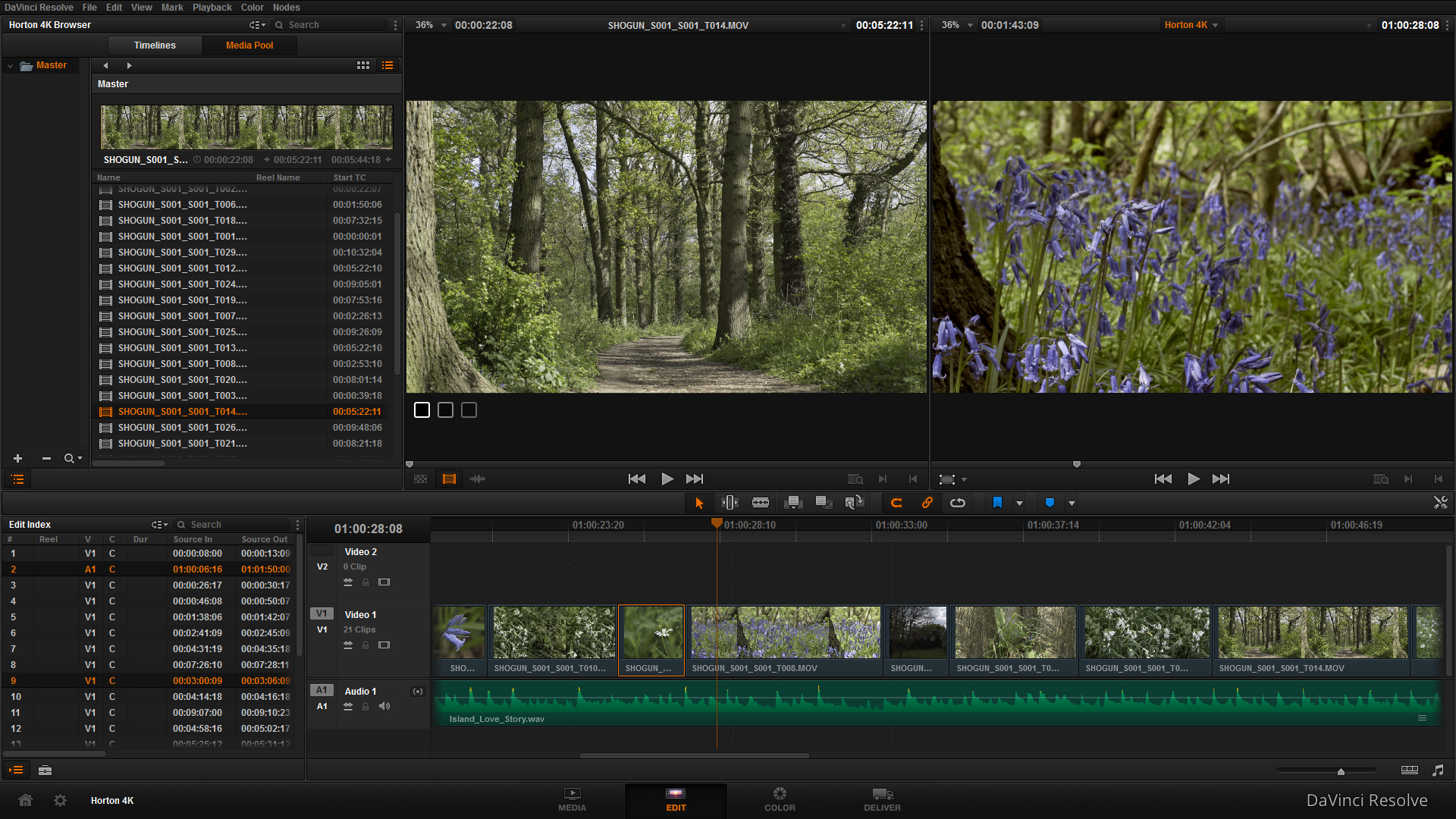Add a blue flag to the clip
The height and width of the screenshot is (819, 1456).
pos(997,503)
